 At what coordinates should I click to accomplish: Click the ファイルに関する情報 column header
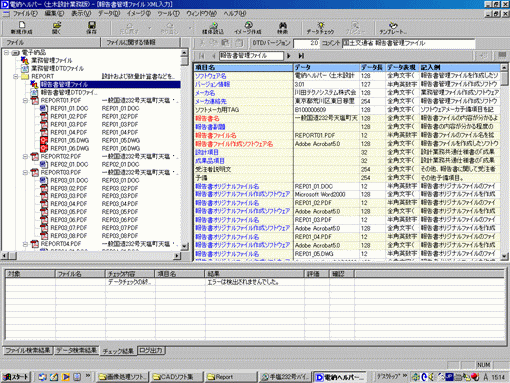coord(140,43)
